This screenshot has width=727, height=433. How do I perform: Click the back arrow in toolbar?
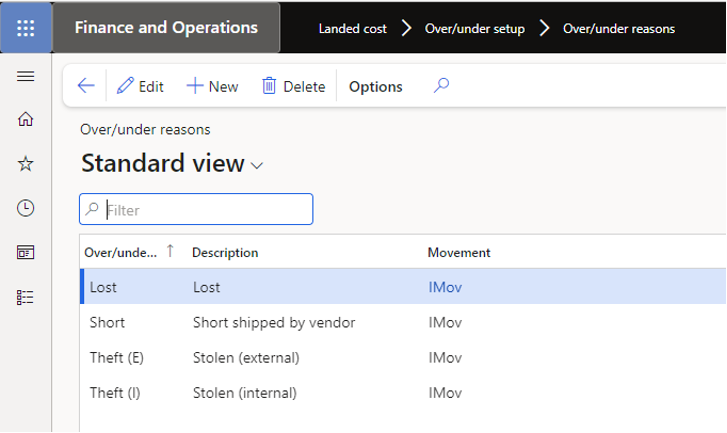pos(86,86)
